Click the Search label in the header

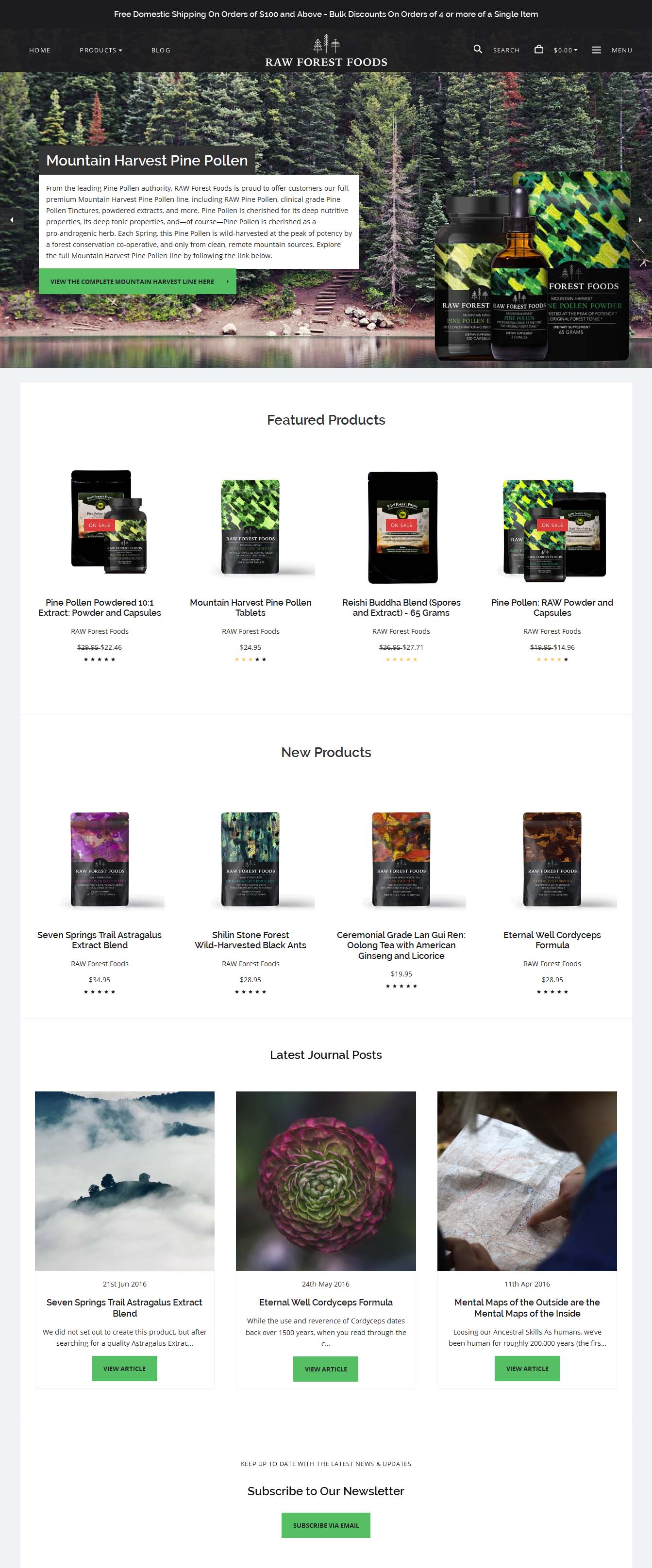tap(506, 50)
